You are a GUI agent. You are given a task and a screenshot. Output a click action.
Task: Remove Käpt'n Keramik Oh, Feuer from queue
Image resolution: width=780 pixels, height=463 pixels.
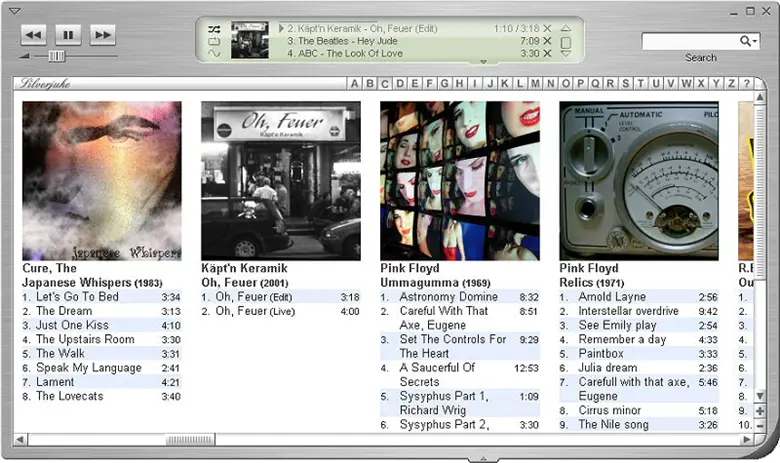pyautogui.click(x=547, y=28)
